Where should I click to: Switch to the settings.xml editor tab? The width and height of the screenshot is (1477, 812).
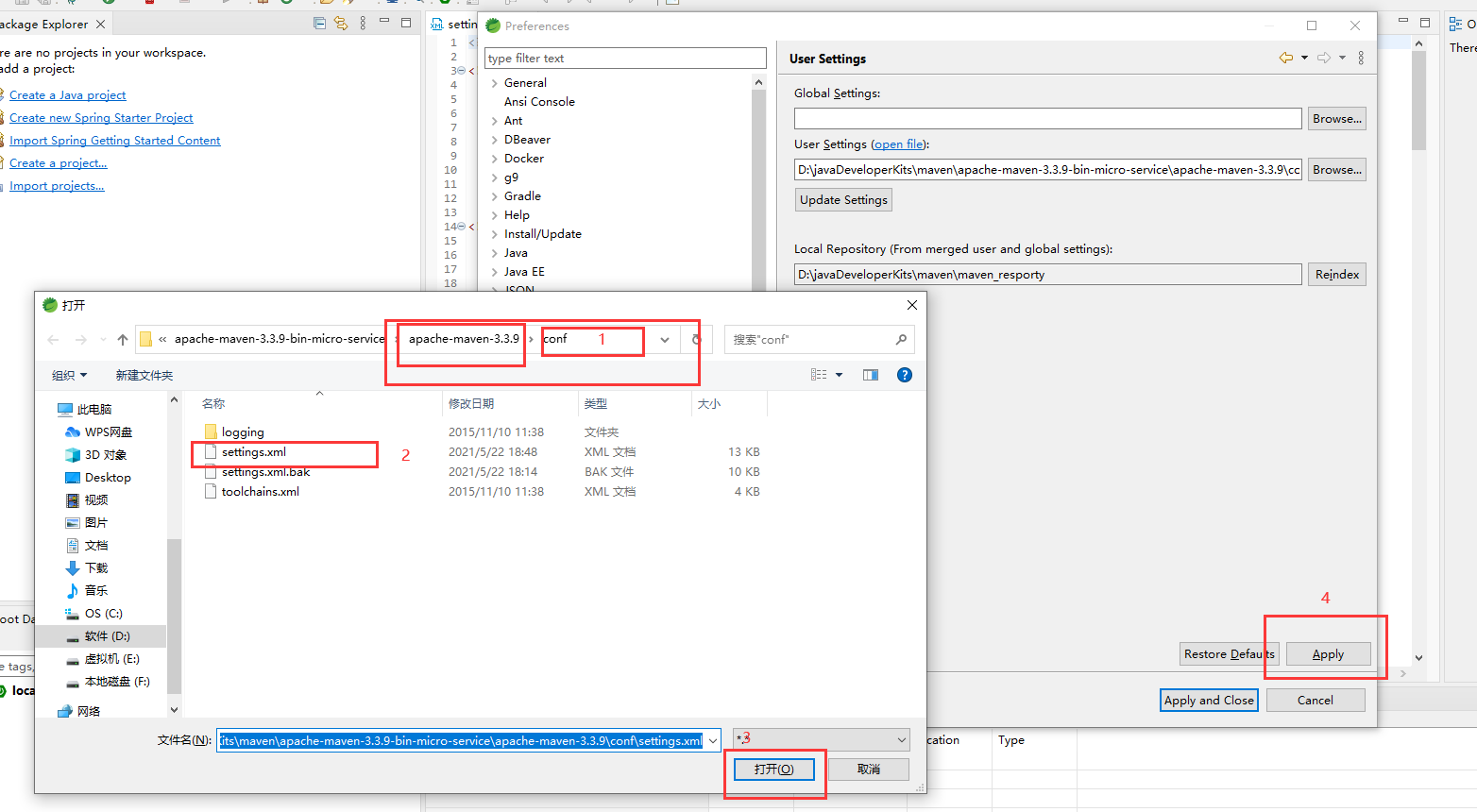[x=456, y=24]
